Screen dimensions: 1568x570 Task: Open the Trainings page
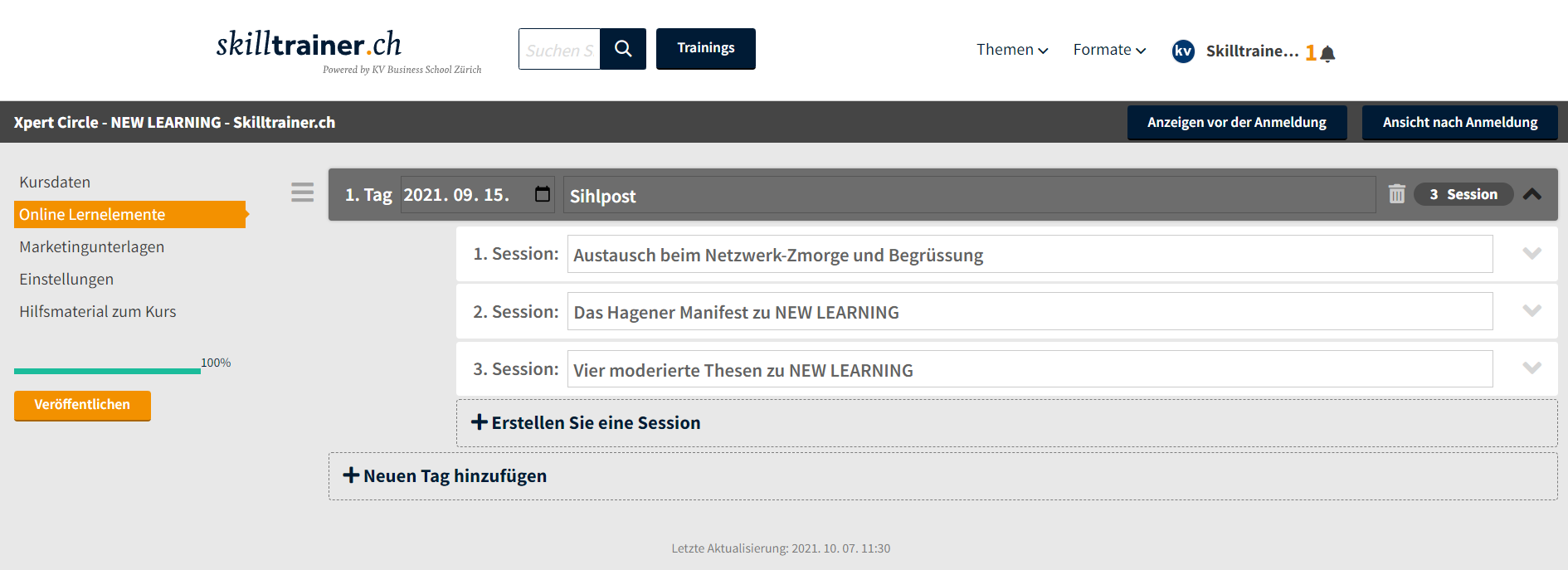pos(705,48)
